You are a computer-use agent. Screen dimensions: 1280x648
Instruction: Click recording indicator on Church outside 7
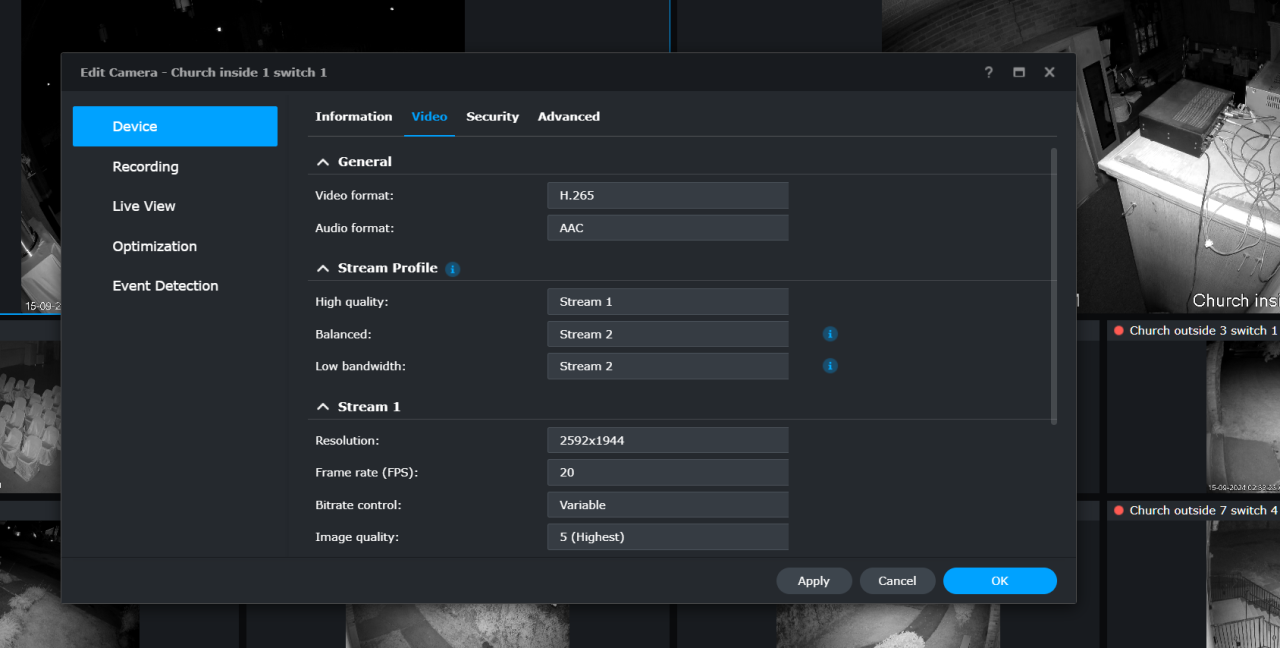pyautogui.click(x=1117, y=510)
